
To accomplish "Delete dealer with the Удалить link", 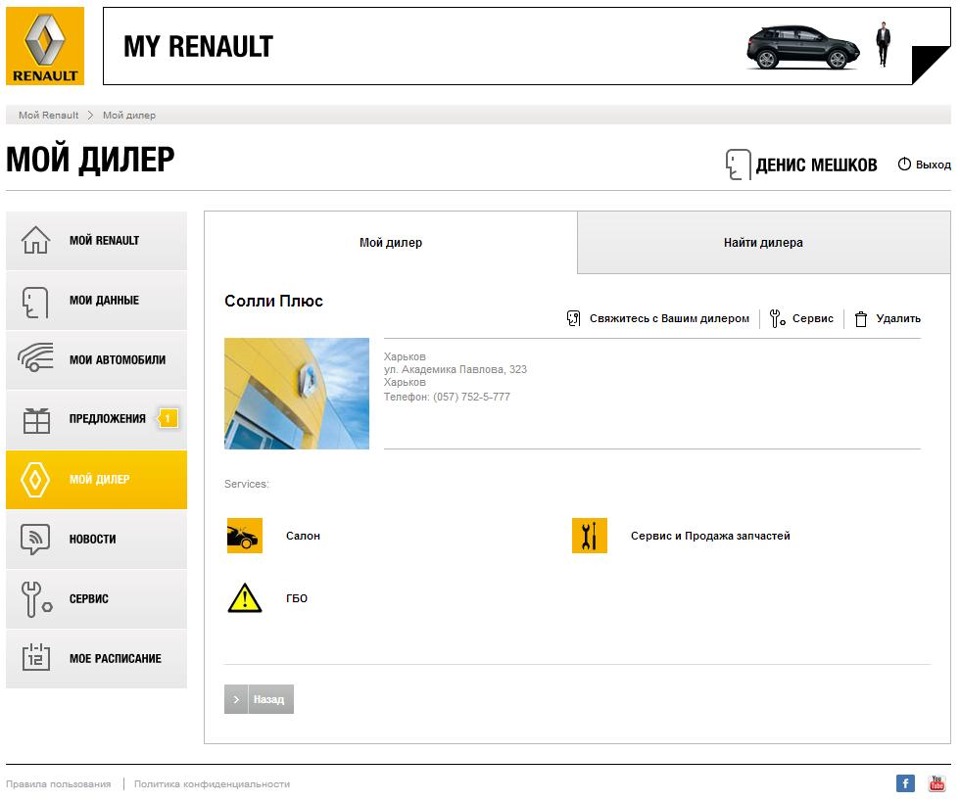I will coord(898,318).
